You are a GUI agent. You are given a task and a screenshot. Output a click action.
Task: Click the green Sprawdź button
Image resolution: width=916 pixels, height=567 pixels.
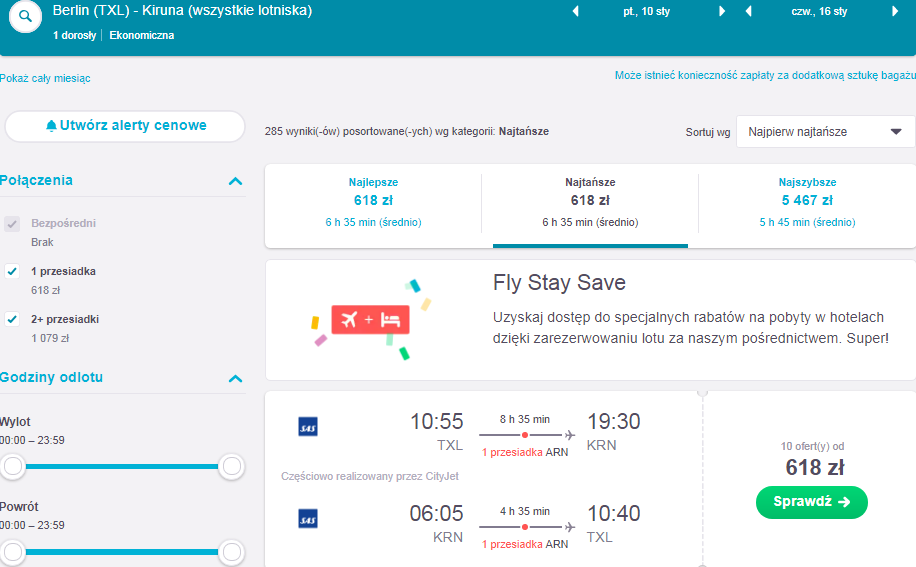812,502
